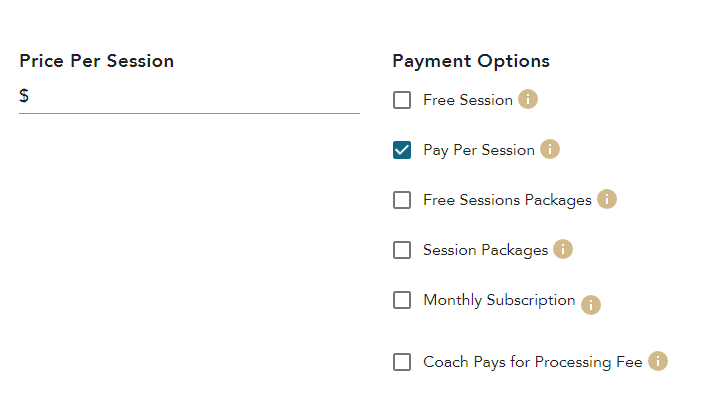Open the Pay Per Session info icon
The image size is (728, 413).
click(550, 150)
